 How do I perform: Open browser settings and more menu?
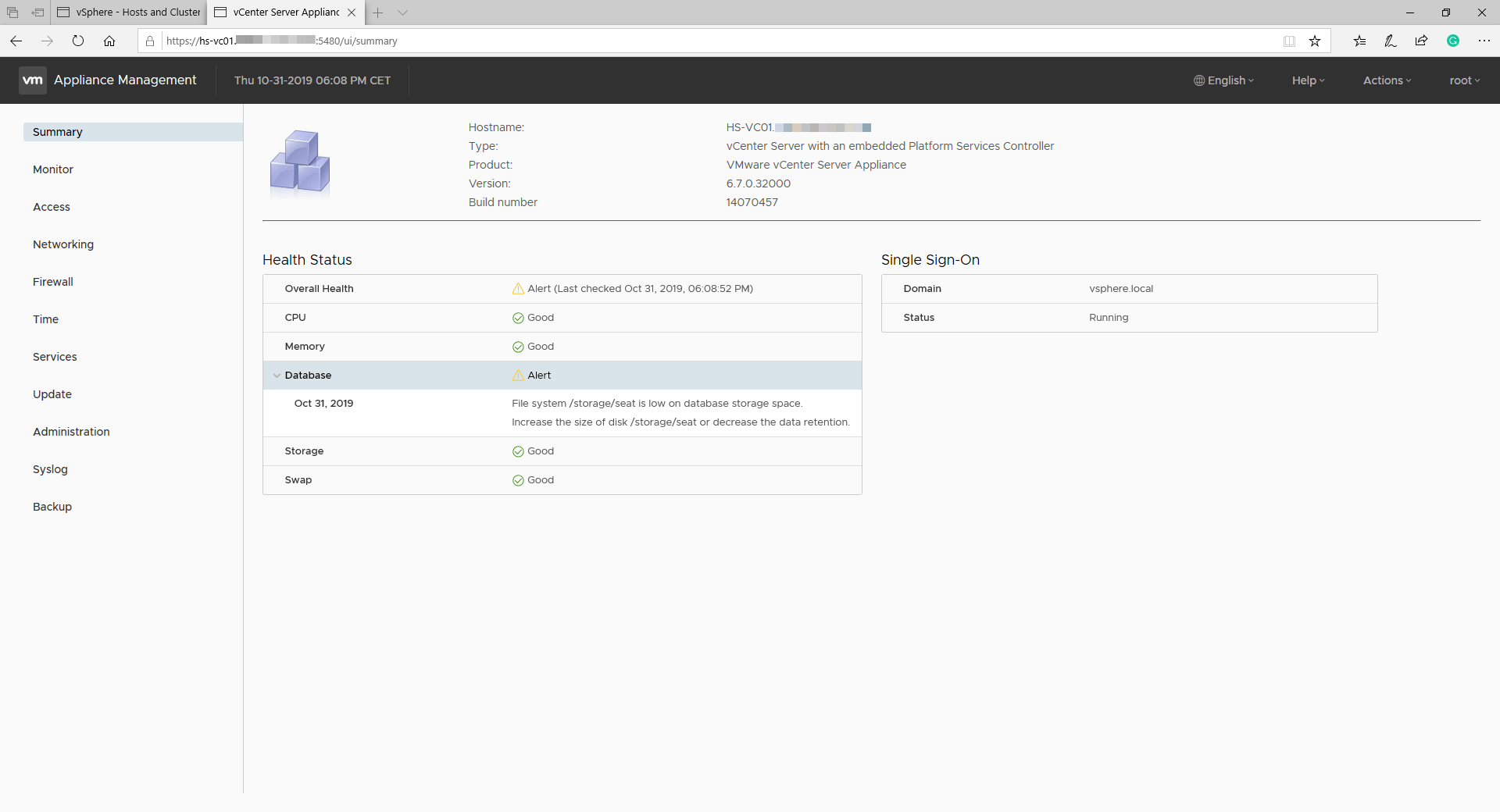[1484, 41]
